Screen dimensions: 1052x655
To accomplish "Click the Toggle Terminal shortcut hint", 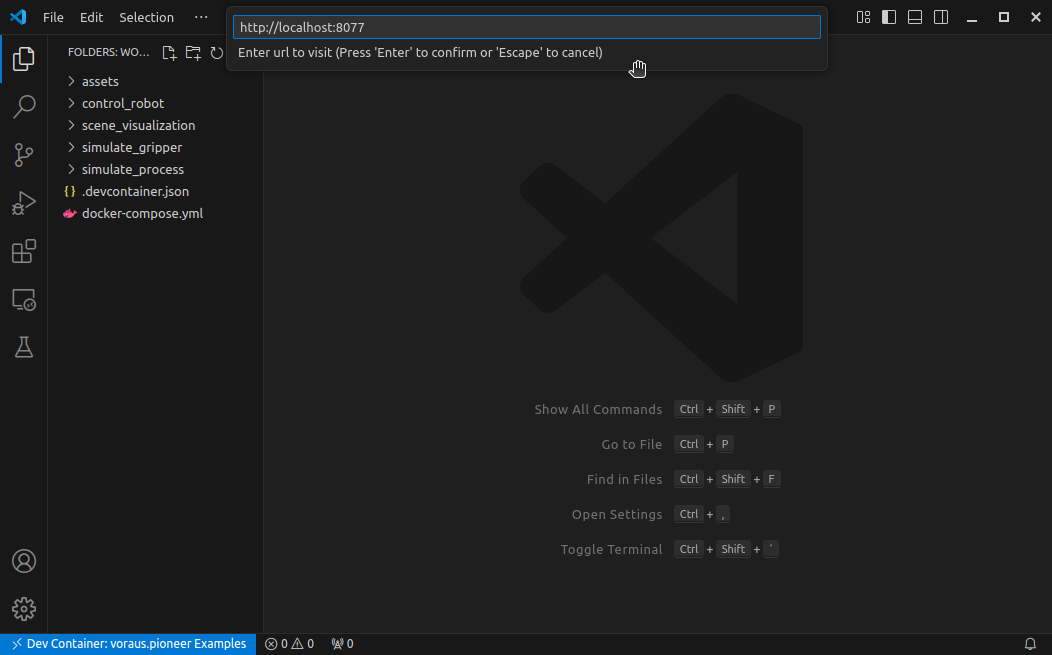I will click(670, 549).
